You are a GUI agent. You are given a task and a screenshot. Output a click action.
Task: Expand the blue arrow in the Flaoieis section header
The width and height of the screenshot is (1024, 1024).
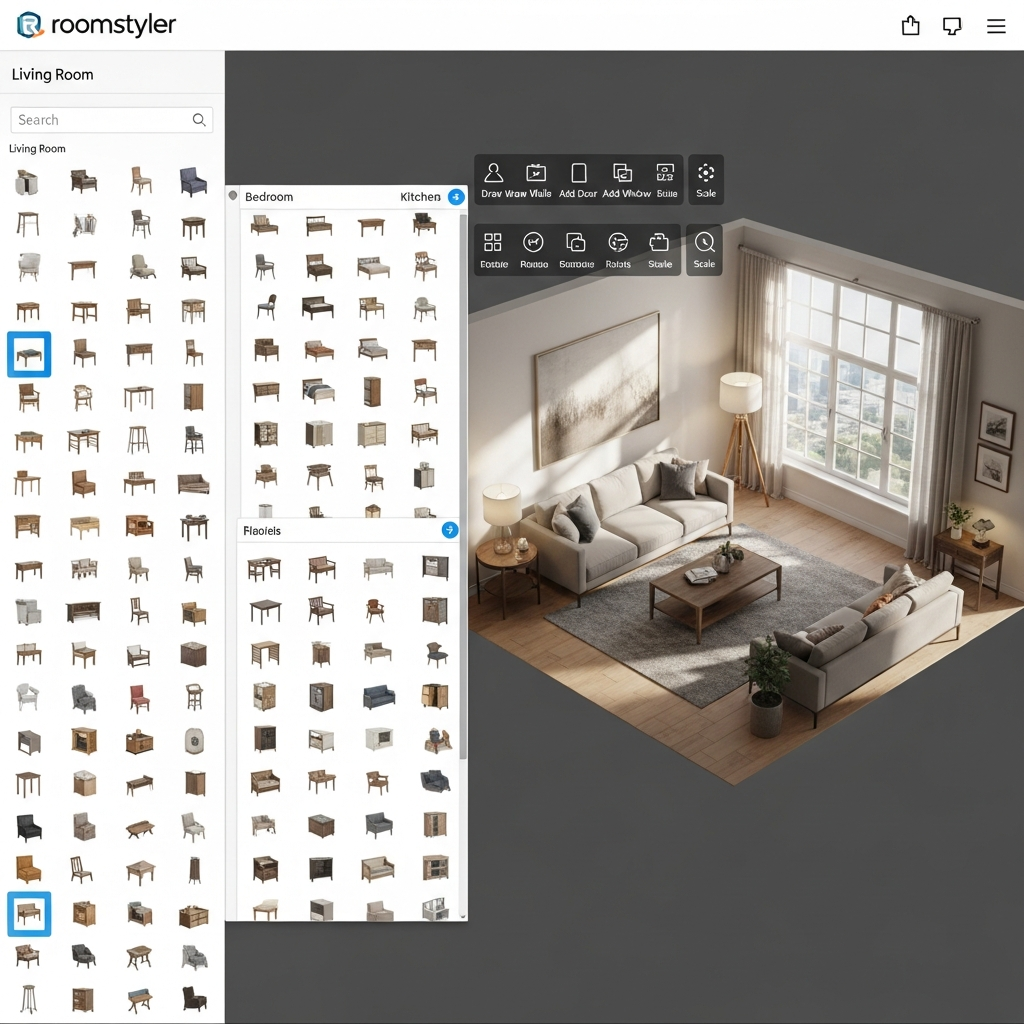[x=450, y=530]
